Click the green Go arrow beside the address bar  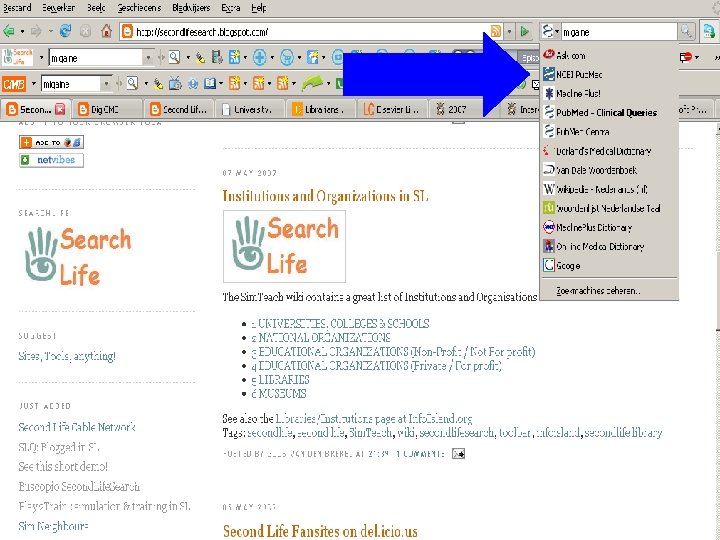click(x=524, y=32)
